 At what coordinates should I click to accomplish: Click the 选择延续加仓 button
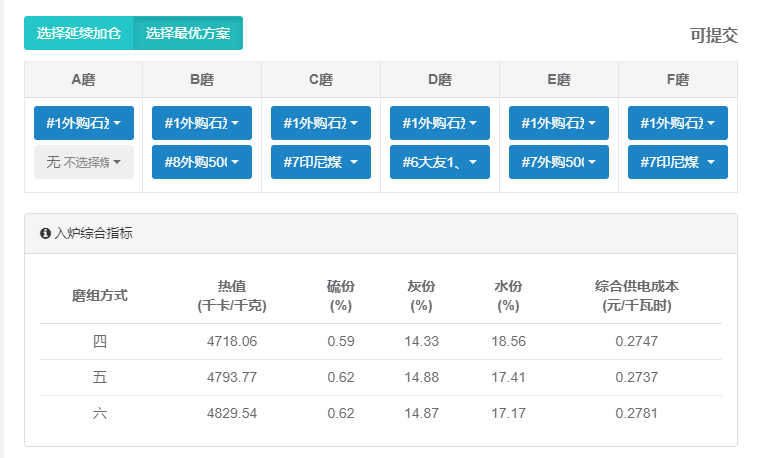coord(79,33)
